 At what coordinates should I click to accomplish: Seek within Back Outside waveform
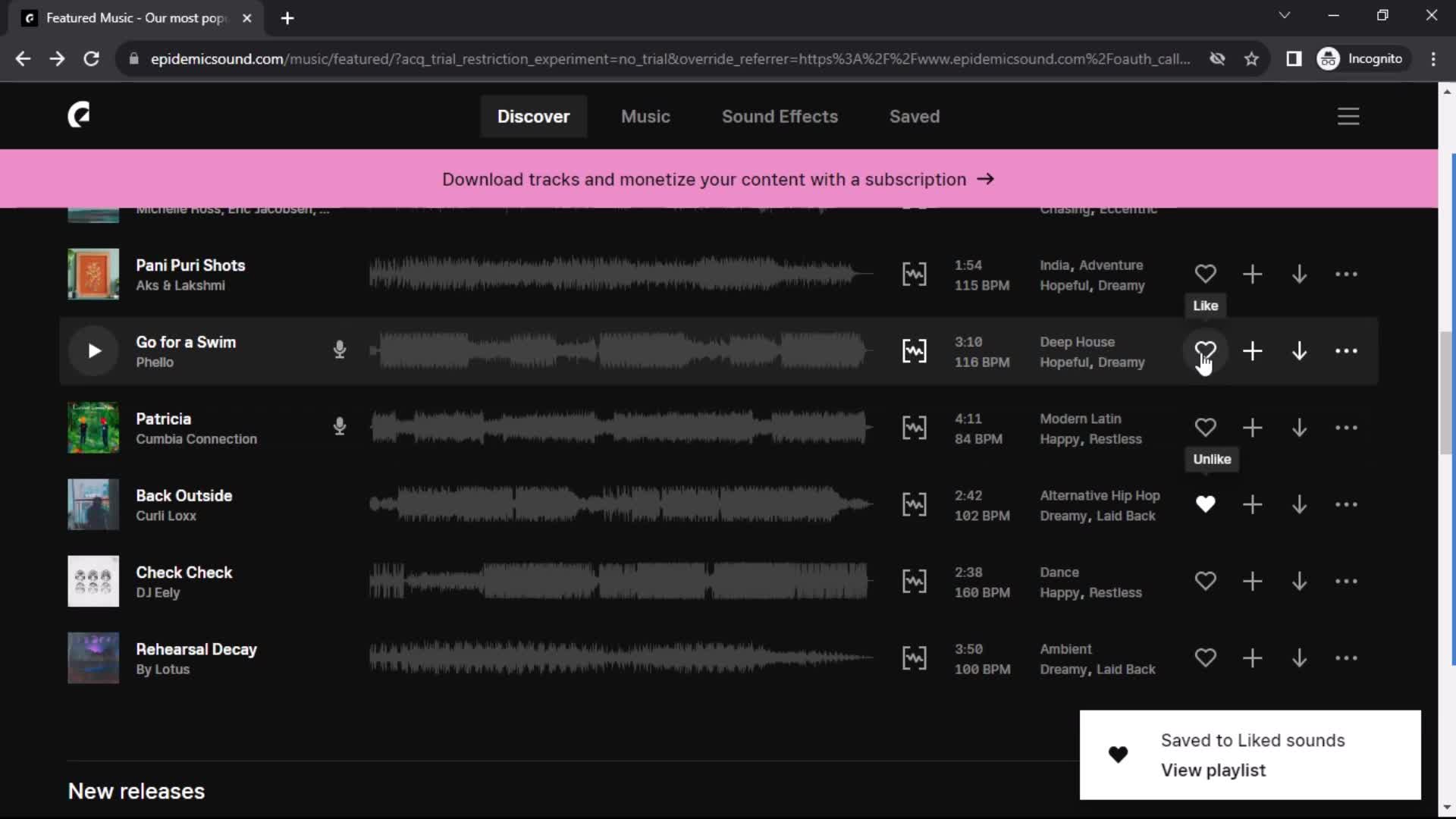point(621,504)
